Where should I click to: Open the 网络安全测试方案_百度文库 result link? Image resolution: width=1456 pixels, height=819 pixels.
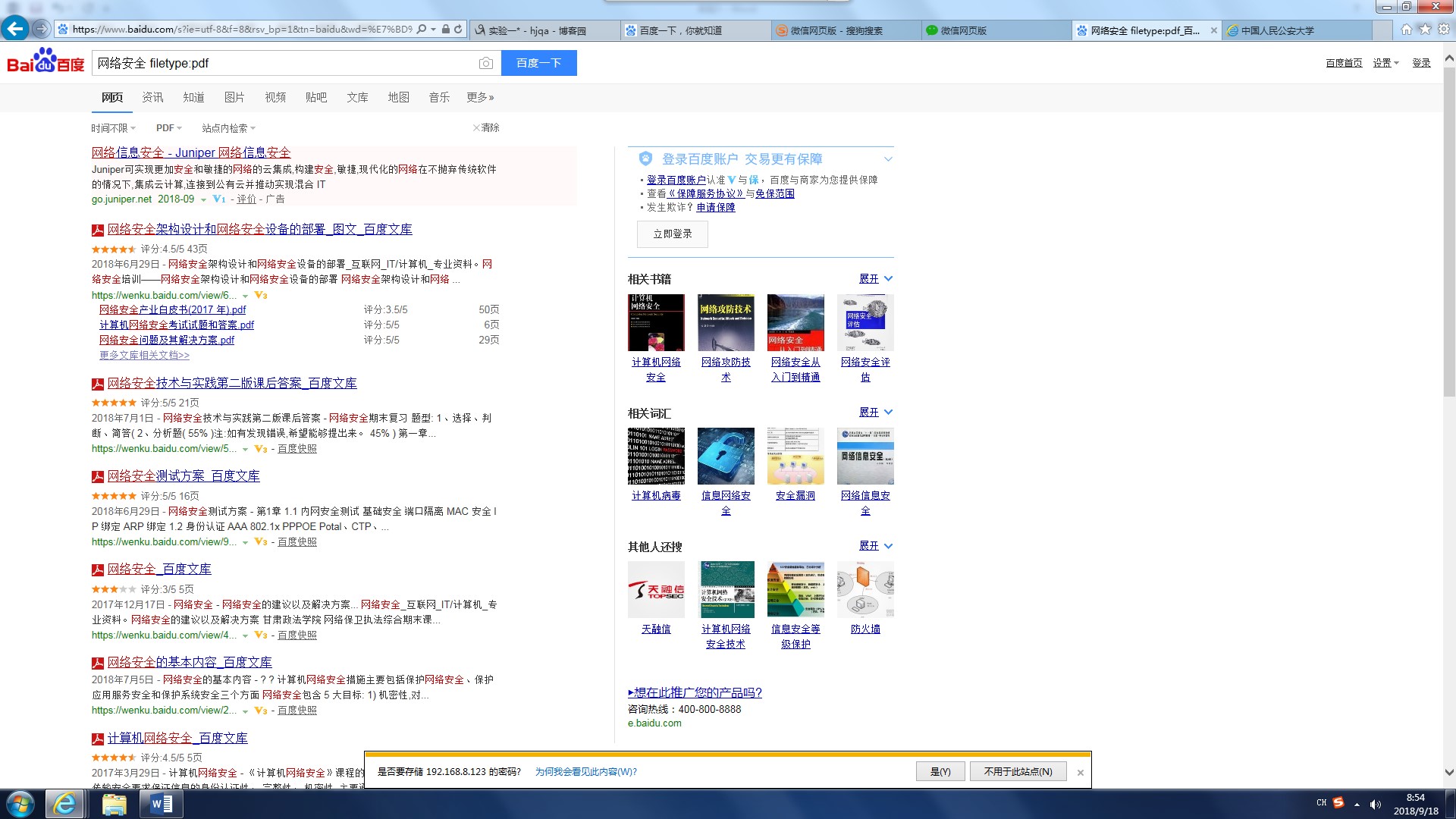(184, 476)
